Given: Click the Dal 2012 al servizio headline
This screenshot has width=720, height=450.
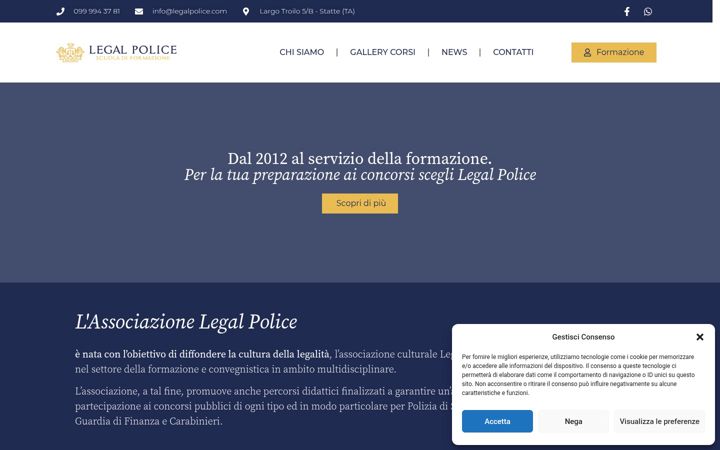Looking at the screenshot, I should click(360, 158).
